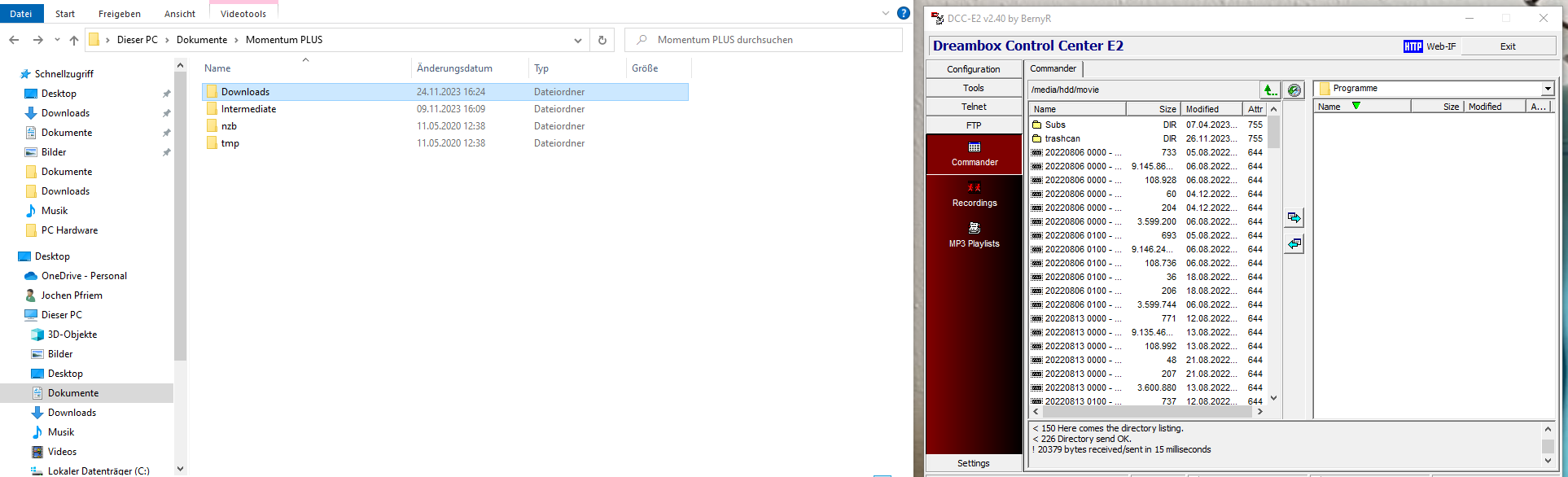Click the copy-to-right transfer arrow
This screenshot has height=477, width=1568.
click(1294, 217)
